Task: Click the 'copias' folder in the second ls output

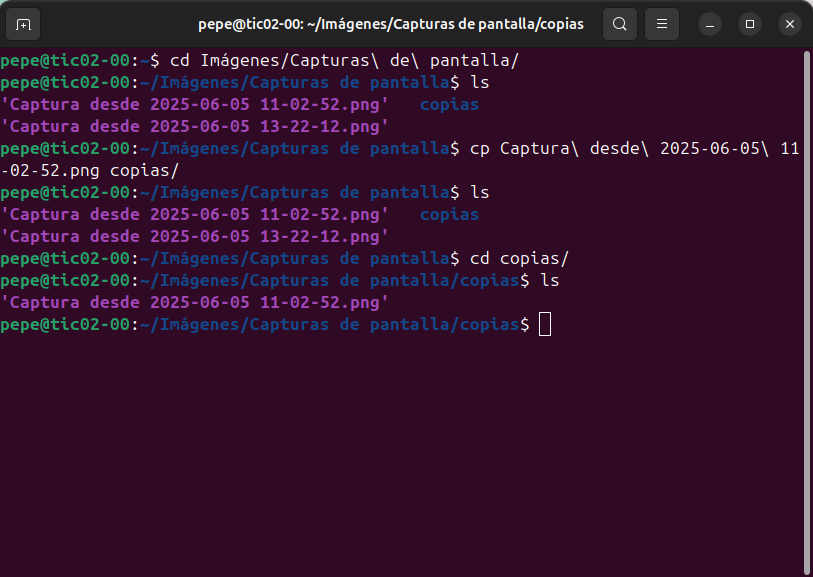Action: pos(449,214)
